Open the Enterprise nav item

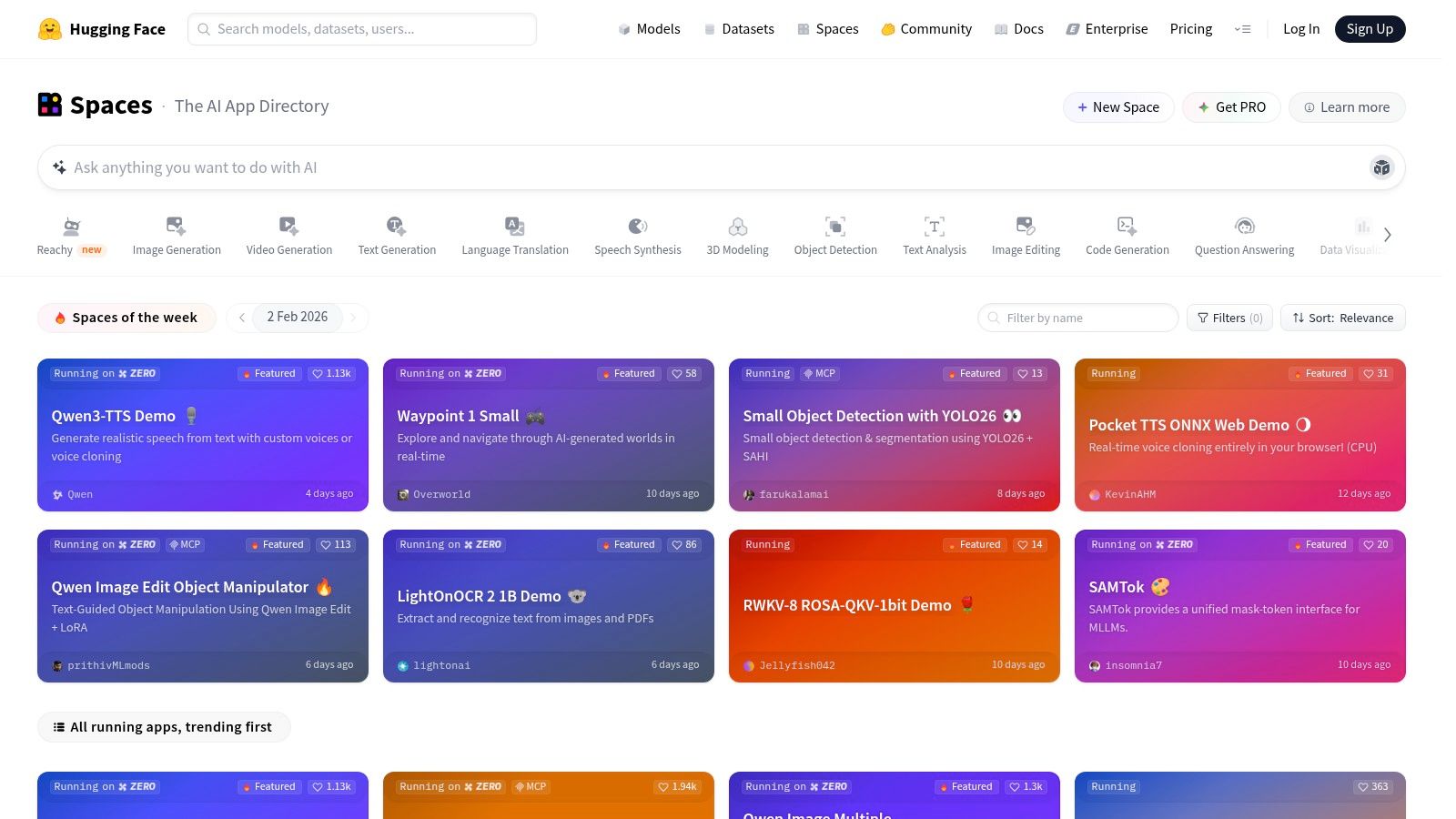click(x=1107, y=29)
